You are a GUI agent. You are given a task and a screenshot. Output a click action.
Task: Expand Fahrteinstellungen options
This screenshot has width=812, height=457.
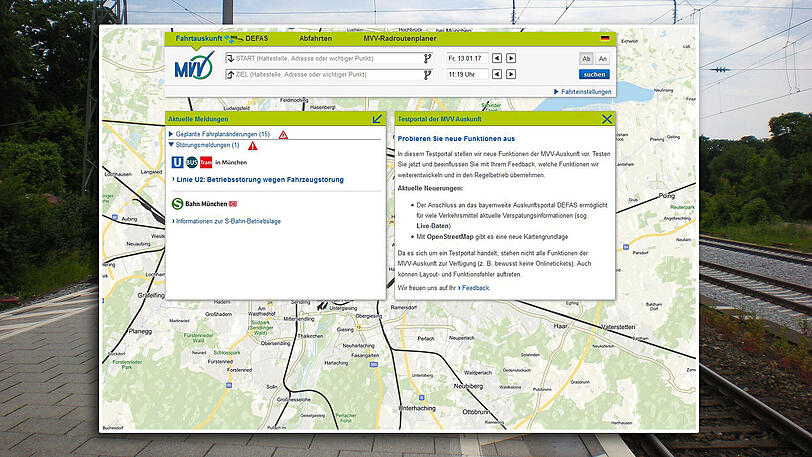tap(583, 92)
